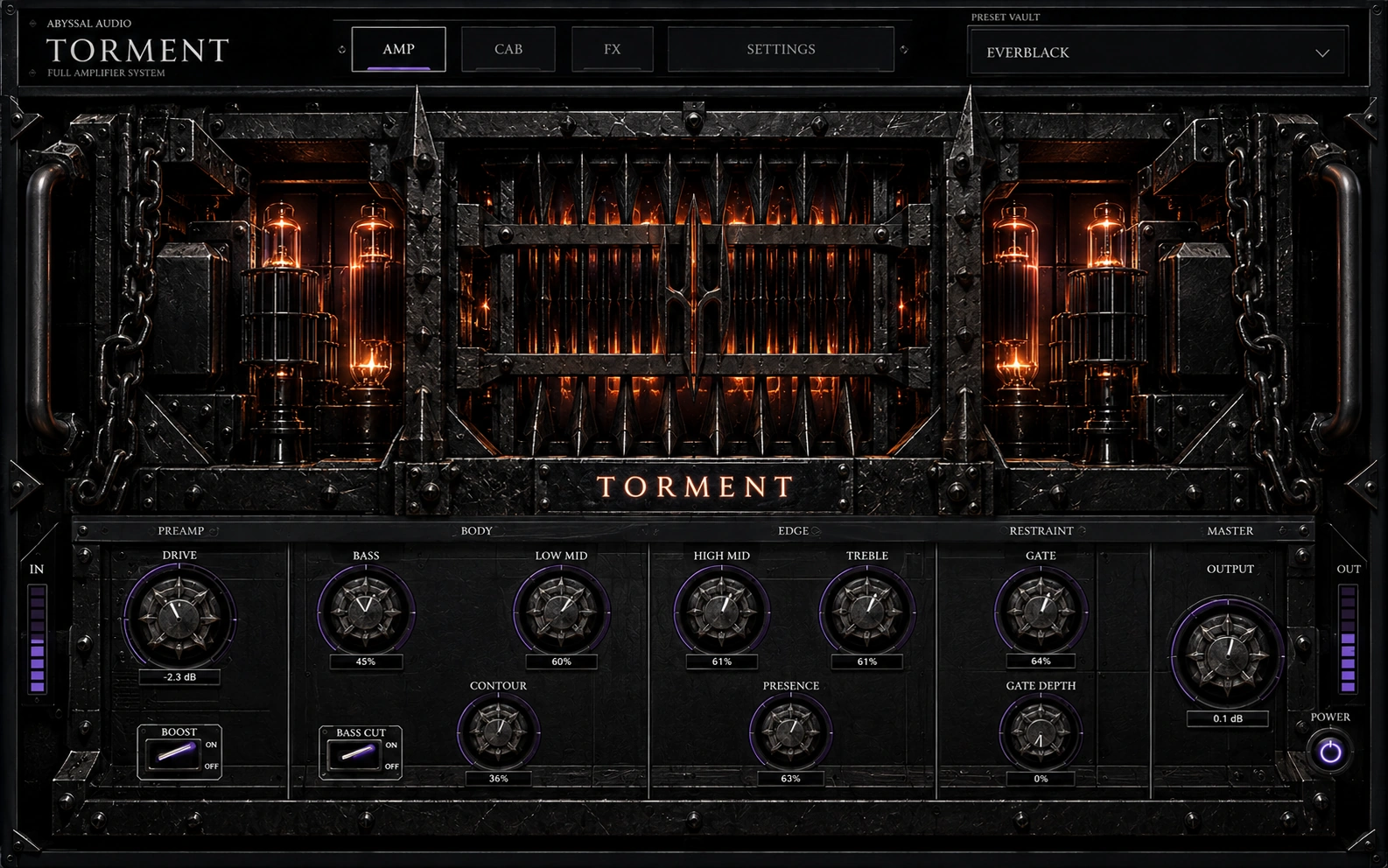Click the "POWER" label text
Image resolution: width=1388 pixels, height=868 pixels.
pyautogui.click(x=1330, y=717)
